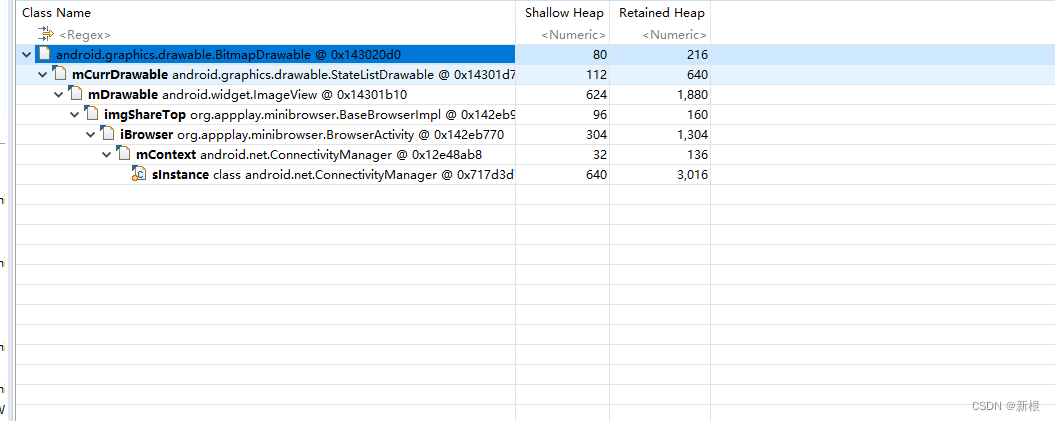The height and width of the screenshot is (421, 1055).
Task: Click the Class Name Regex filter field
Action: [x=85, y=34]
